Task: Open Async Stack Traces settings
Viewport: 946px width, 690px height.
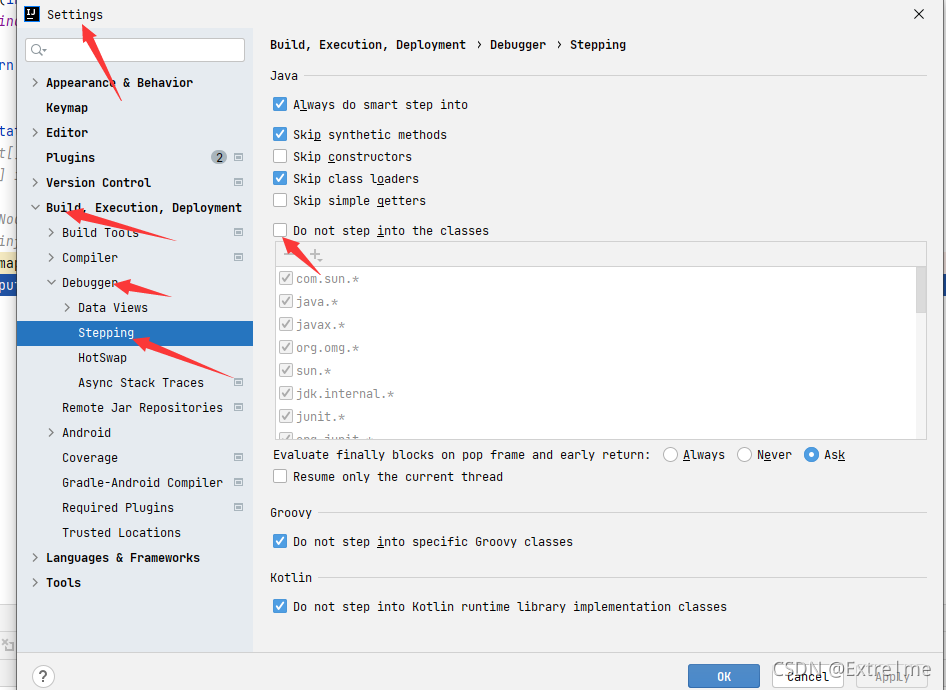Action: (141, 382)
